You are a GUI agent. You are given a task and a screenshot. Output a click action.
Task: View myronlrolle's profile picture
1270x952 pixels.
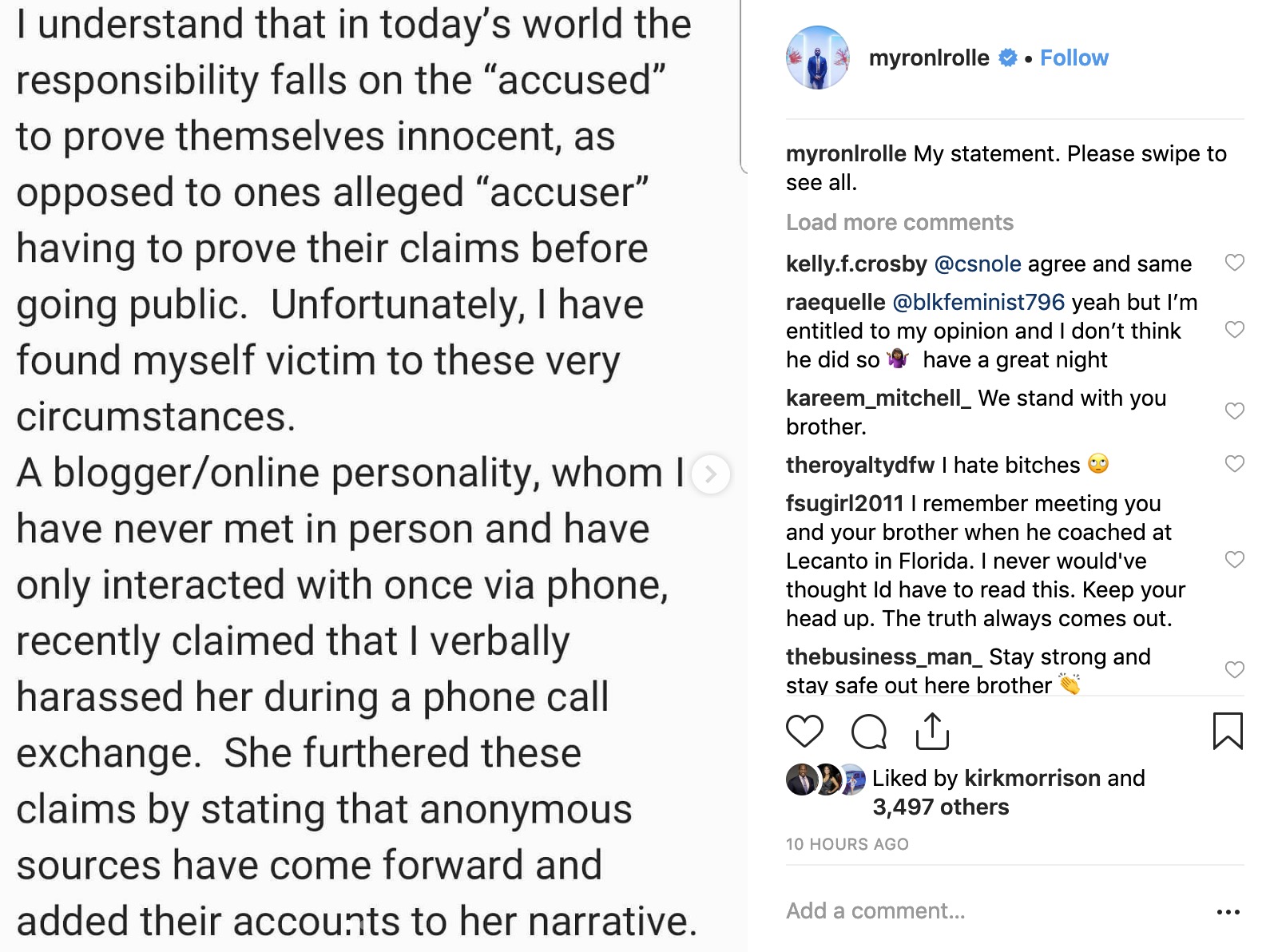pyautogui.click(x=817, y=58)
